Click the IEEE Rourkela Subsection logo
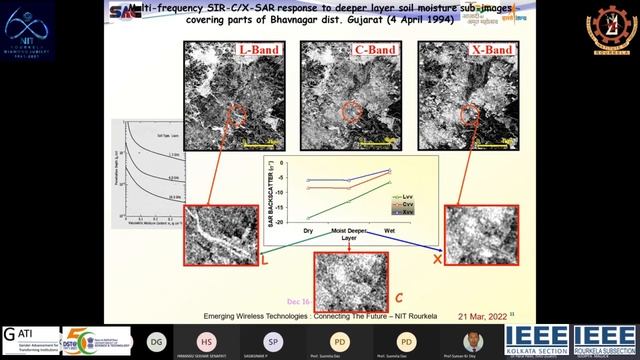640x360 pixels. (604, 340)
